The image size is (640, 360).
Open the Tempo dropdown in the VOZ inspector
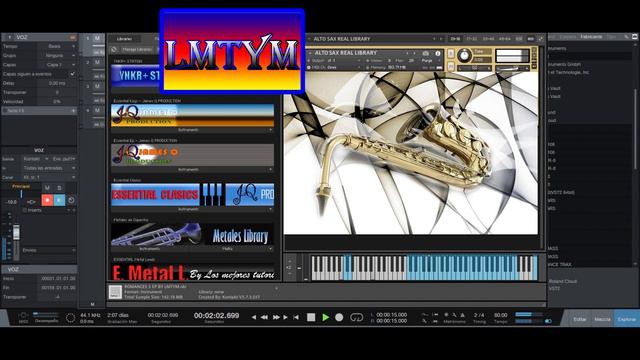point(57,46)
